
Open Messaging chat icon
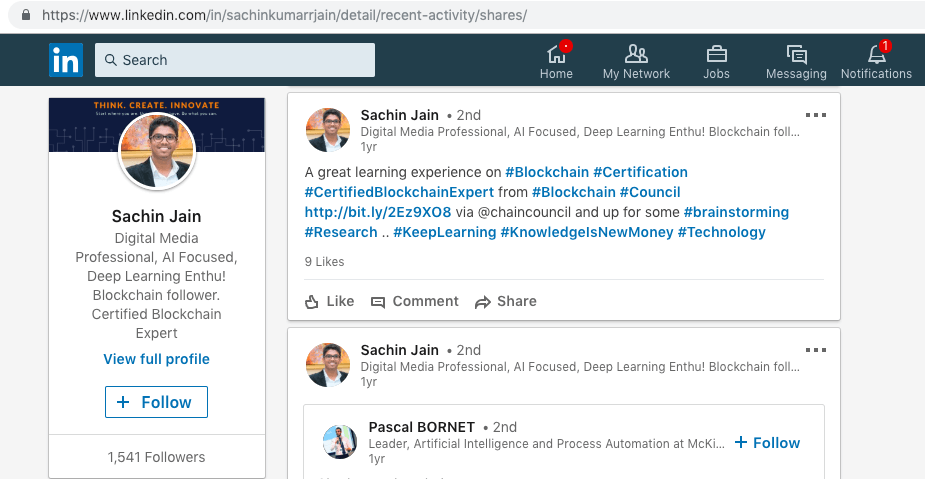coord(796,54)
